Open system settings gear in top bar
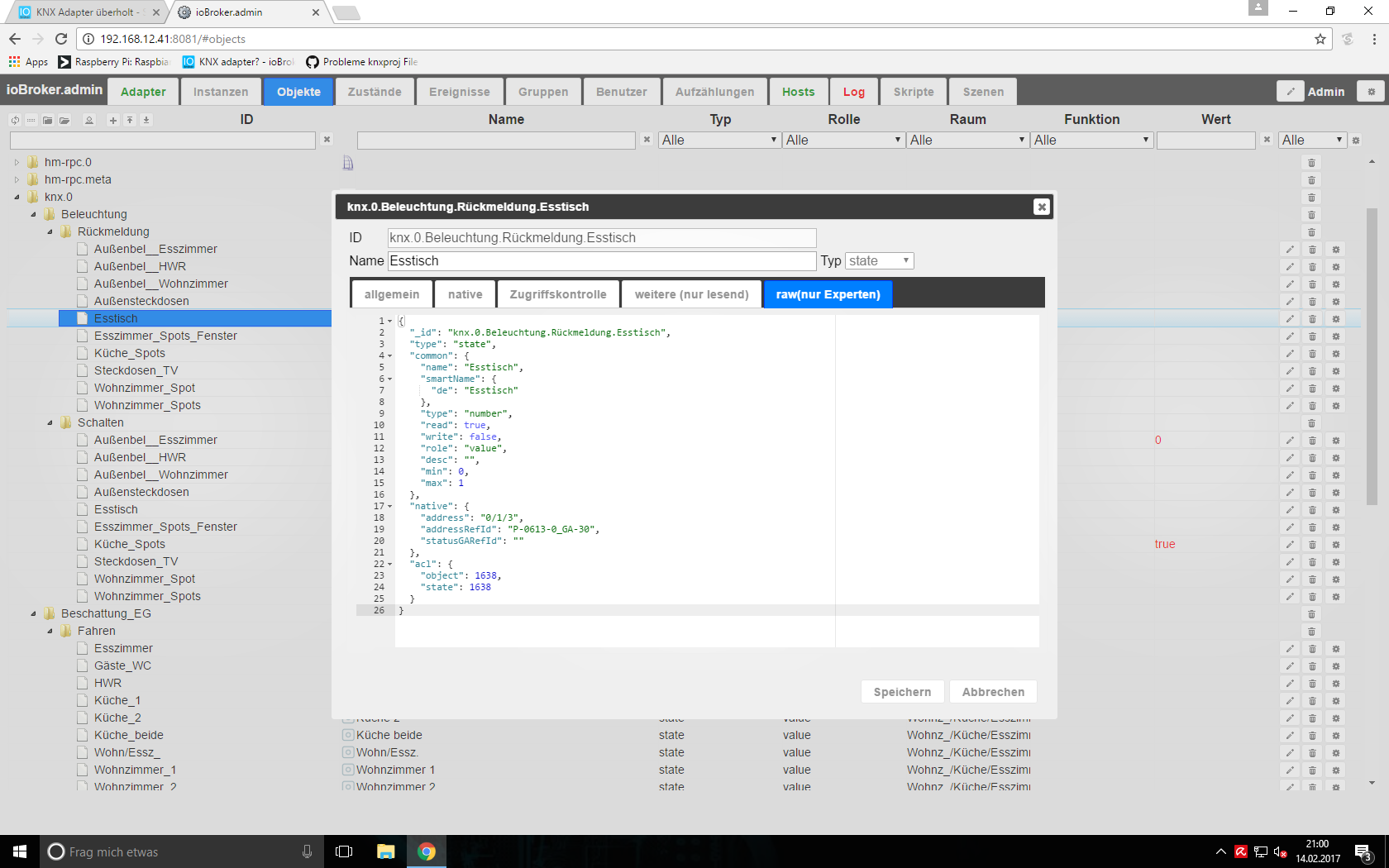This screenshot has height=868, width=1389. point(1372,92)
